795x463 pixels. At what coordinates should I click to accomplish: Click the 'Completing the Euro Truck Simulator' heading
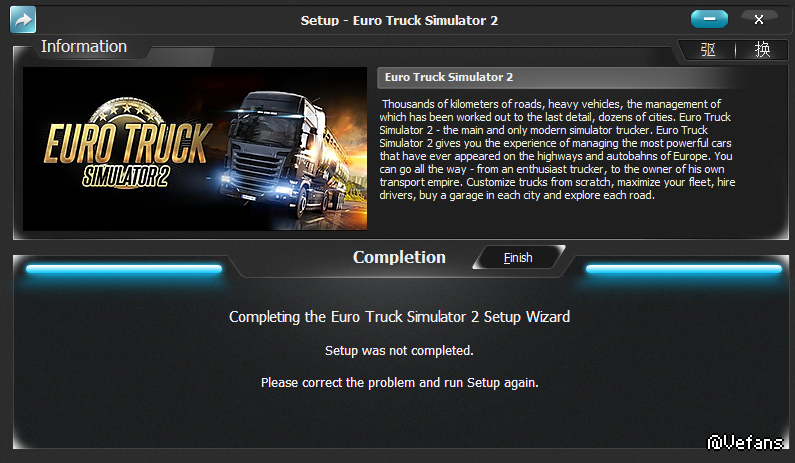(x=400, y=317)
